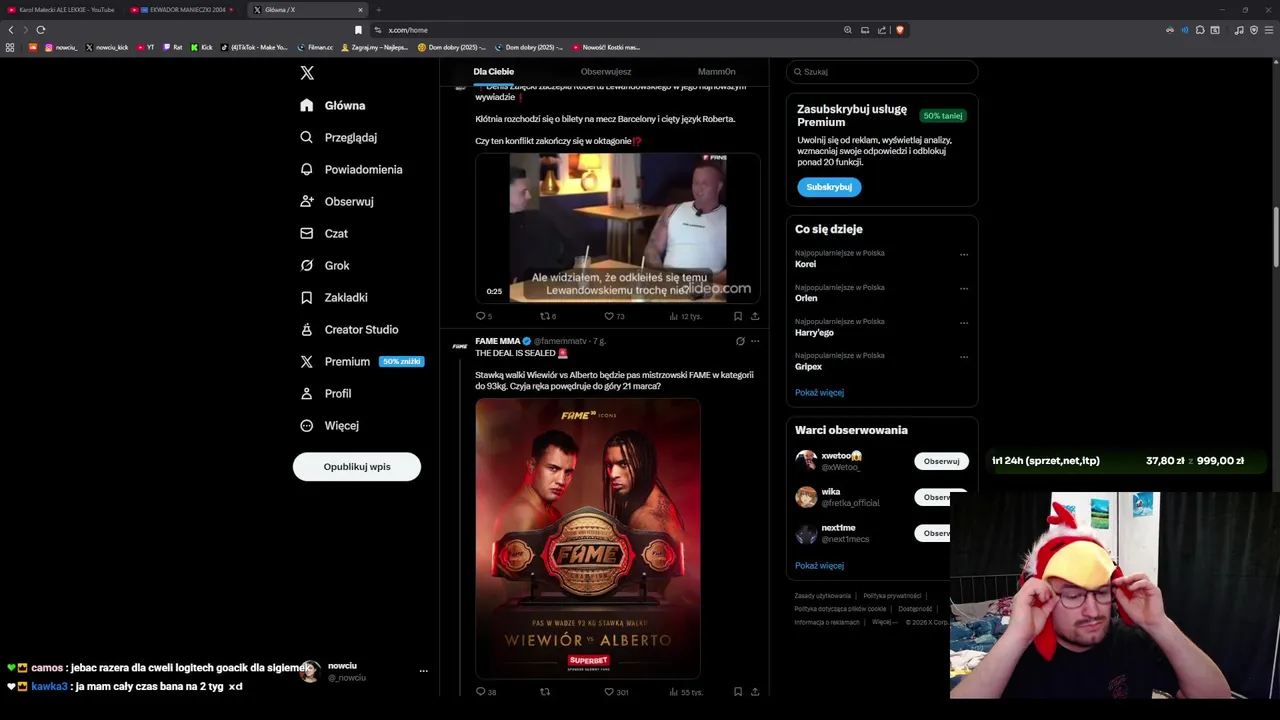The height and width of the screenshot is (720, 1280).
Task: Switch to the EKWADOR MANIECZKI browser tab
Action: point(183,10)
